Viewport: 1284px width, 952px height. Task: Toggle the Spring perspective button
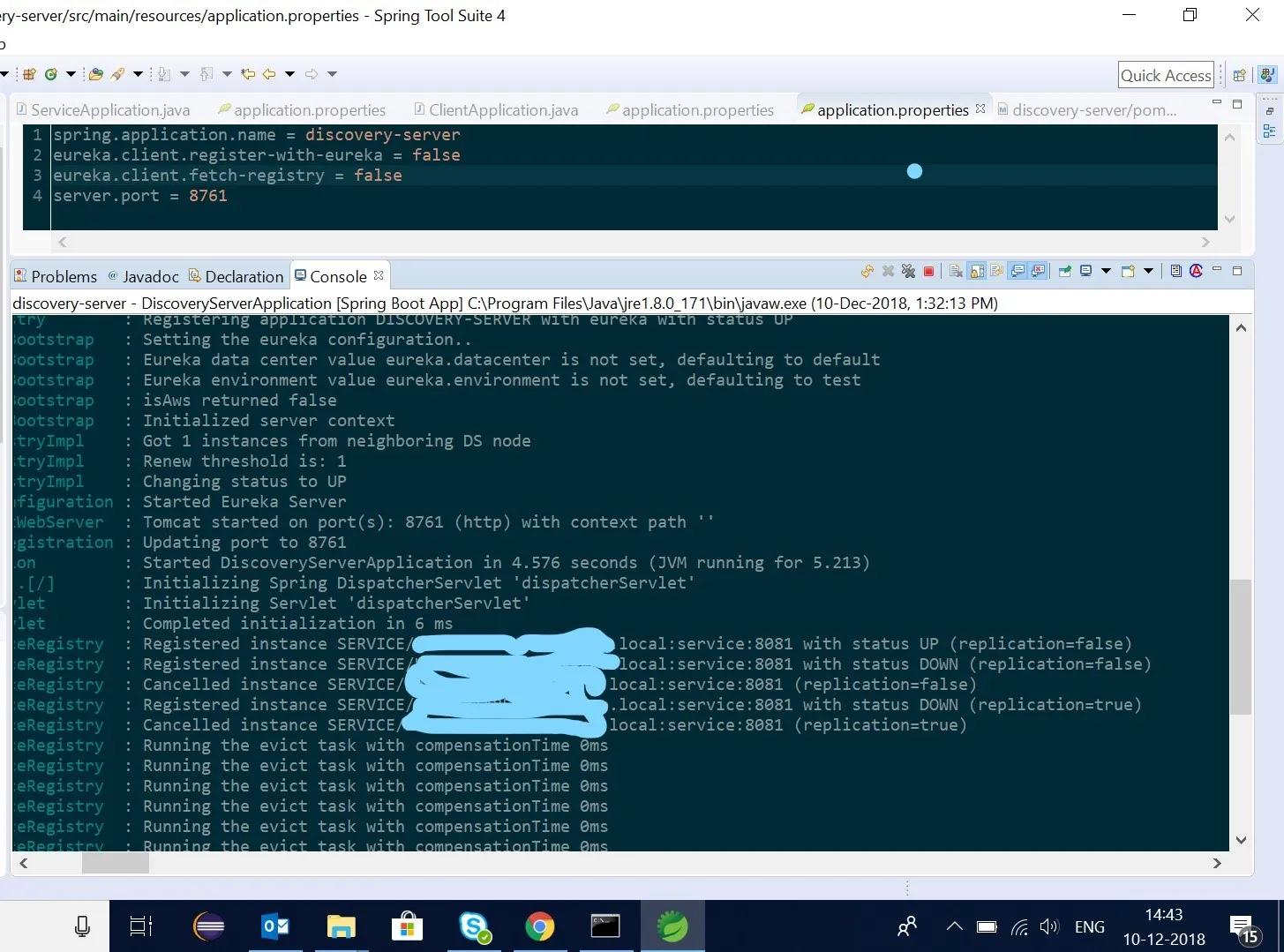click(x=1267, y=75)
